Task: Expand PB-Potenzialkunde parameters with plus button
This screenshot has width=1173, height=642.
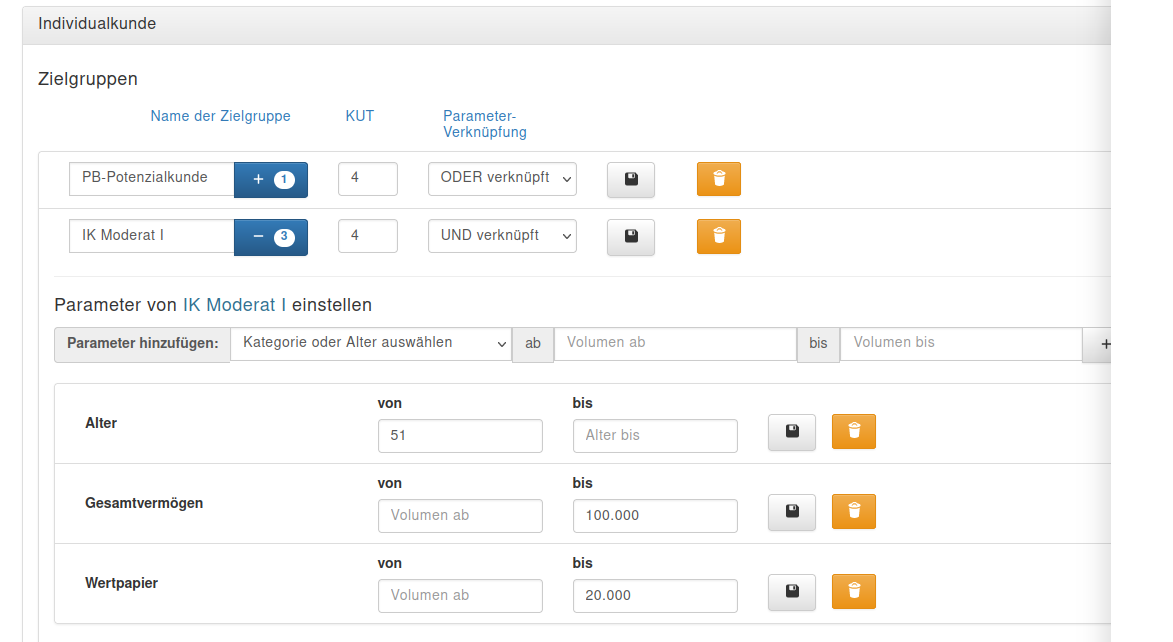Action: point(270,180)
